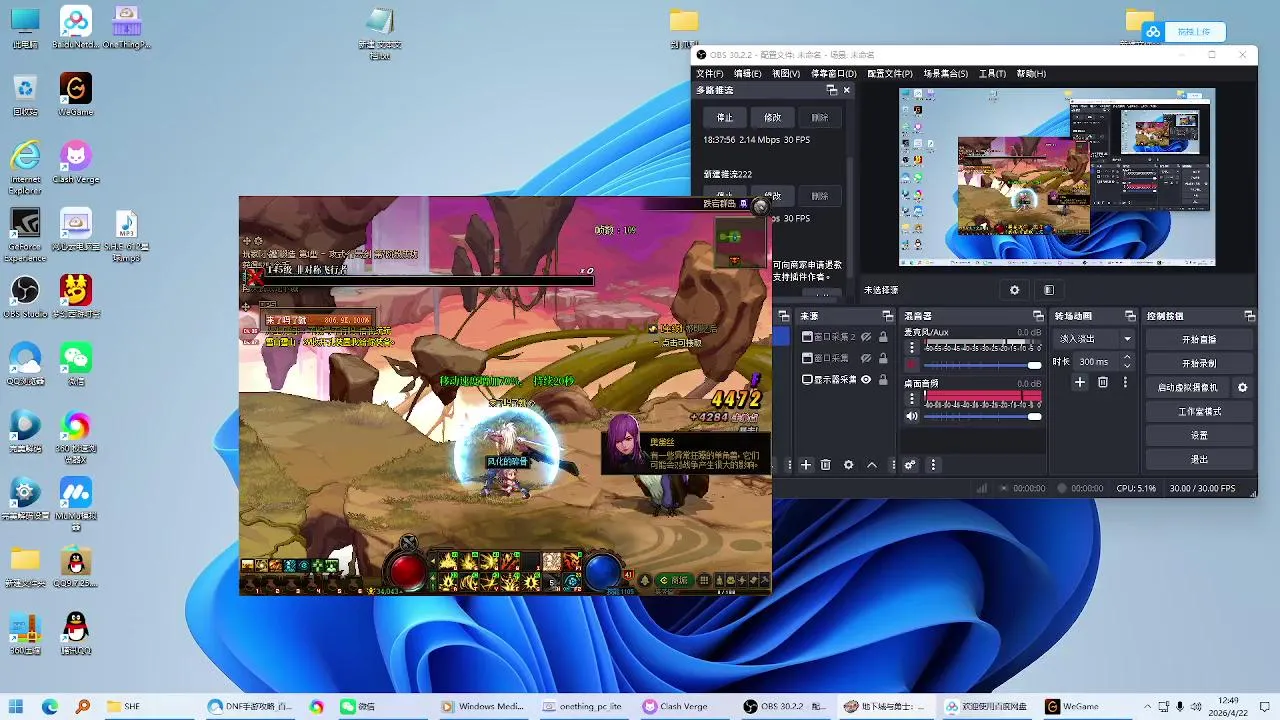Open the 场景集合(S) menu in OBS
The width and height of the screenshot is (1280, 720).
[945, 73]
